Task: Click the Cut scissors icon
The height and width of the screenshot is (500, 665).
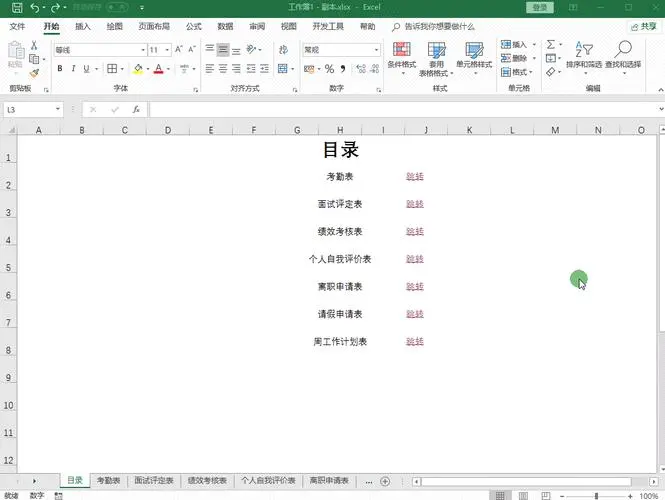Action: tap(34, 45)
